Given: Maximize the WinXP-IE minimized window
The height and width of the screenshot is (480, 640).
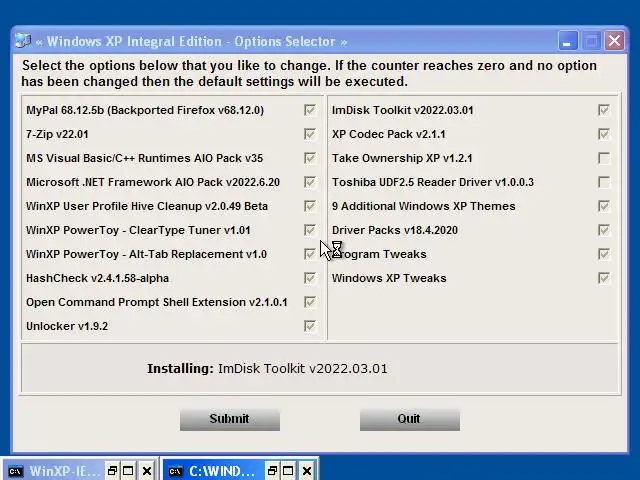Looking at the screenshot, I should tap(128, 471).
